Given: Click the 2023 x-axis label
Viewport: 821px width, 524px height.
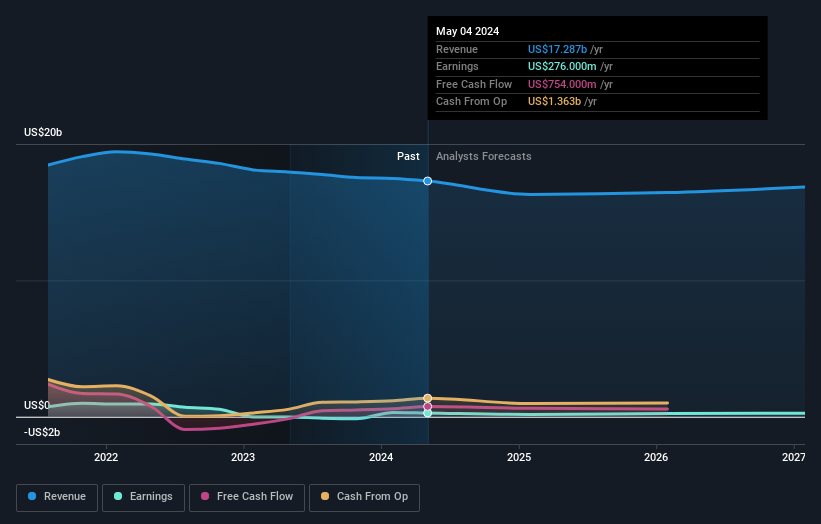Looking at the screenshot, I should pyautogui.click(x=243, y=457).
